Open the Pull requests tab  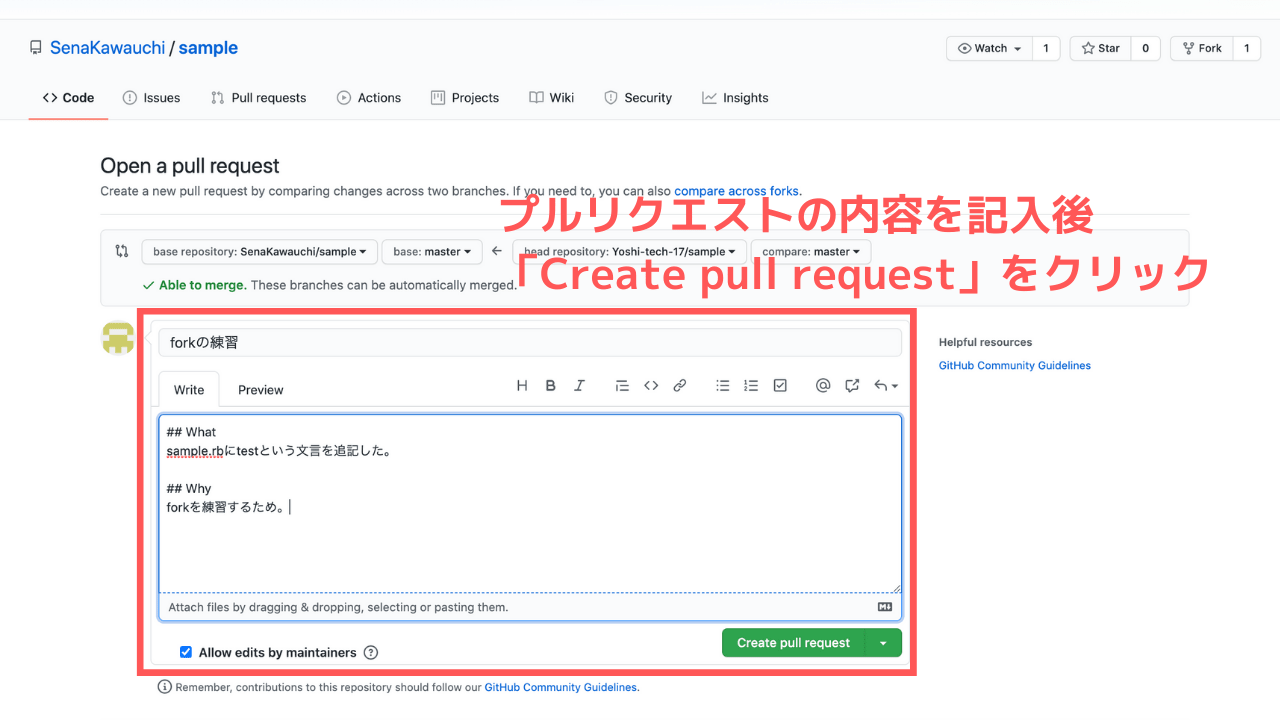tap(258, 97)
